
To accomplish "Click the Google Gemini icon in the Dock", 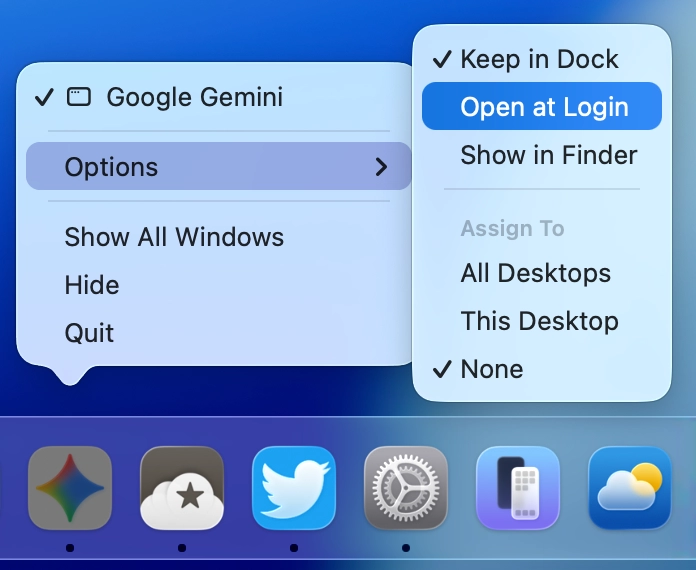I will 69,487.
